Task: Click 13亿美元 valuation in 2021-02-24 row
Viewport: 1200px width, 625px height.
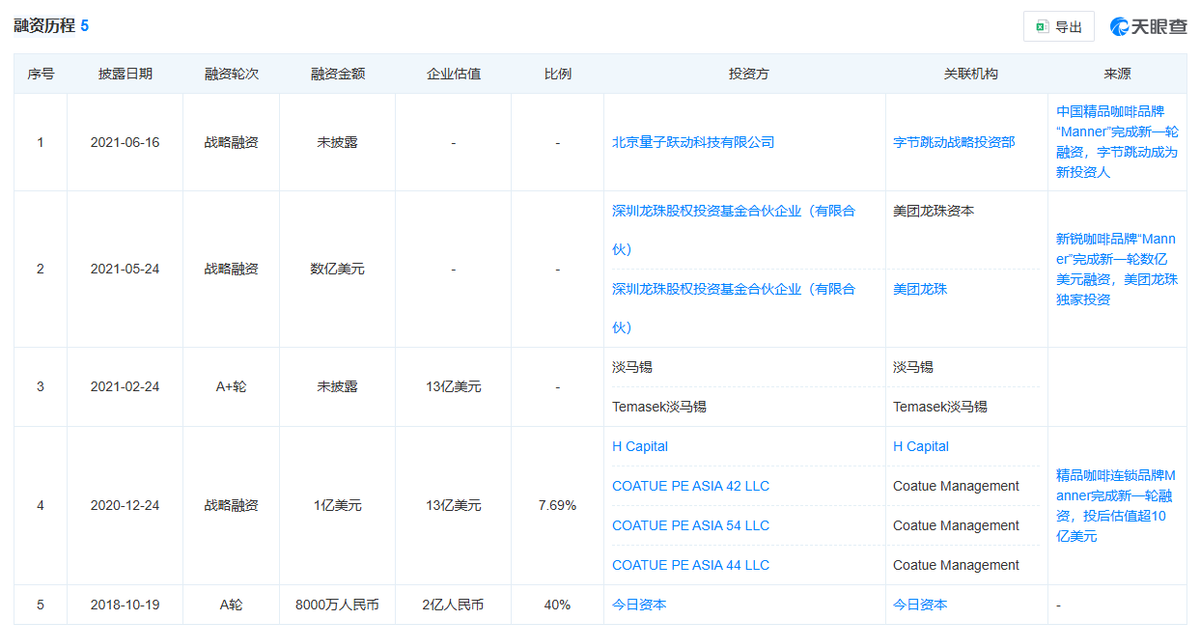Action: 453,387
